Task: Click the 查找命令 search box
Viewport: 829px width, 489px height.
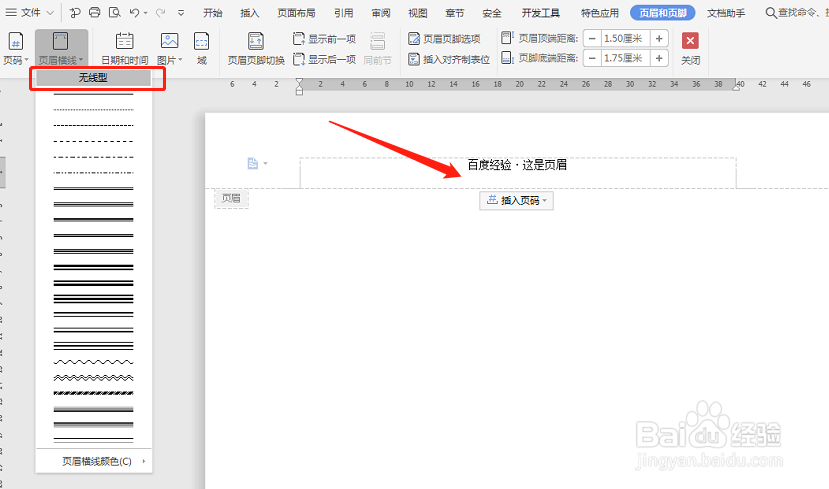Action: click(x=797, y=12)
